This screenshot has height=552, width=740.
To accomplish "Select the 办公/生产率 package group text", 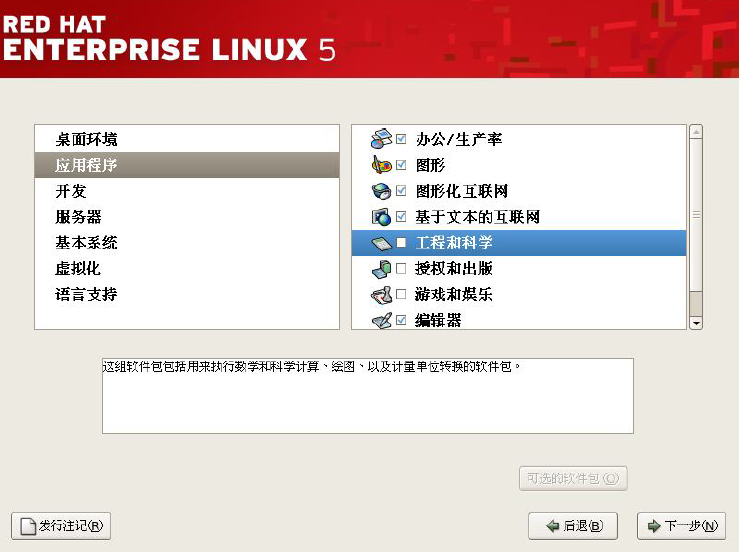I will (x=459, y=139).
